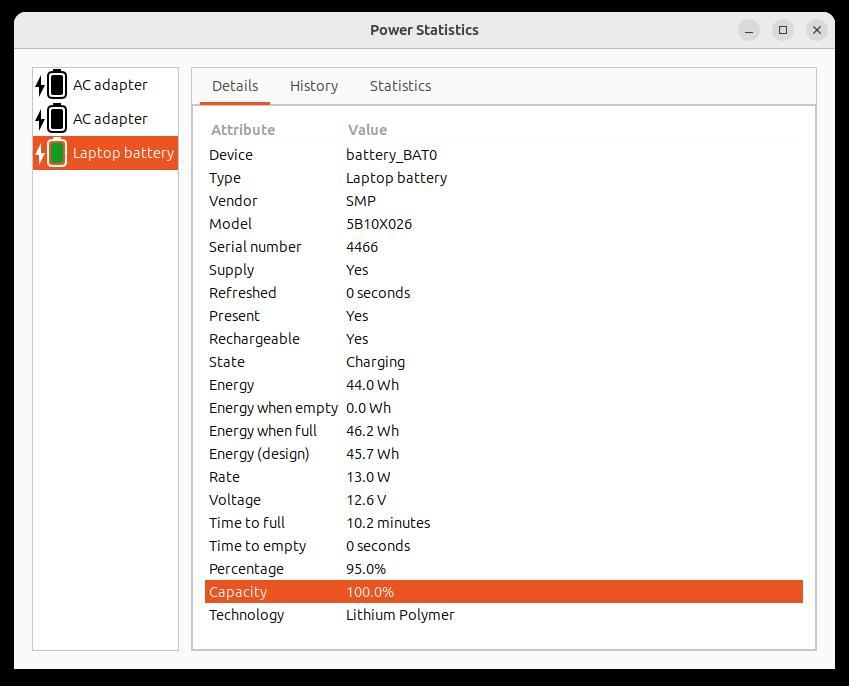
Task: Minimize the Power Statistics window
Action: coord(749,30)
